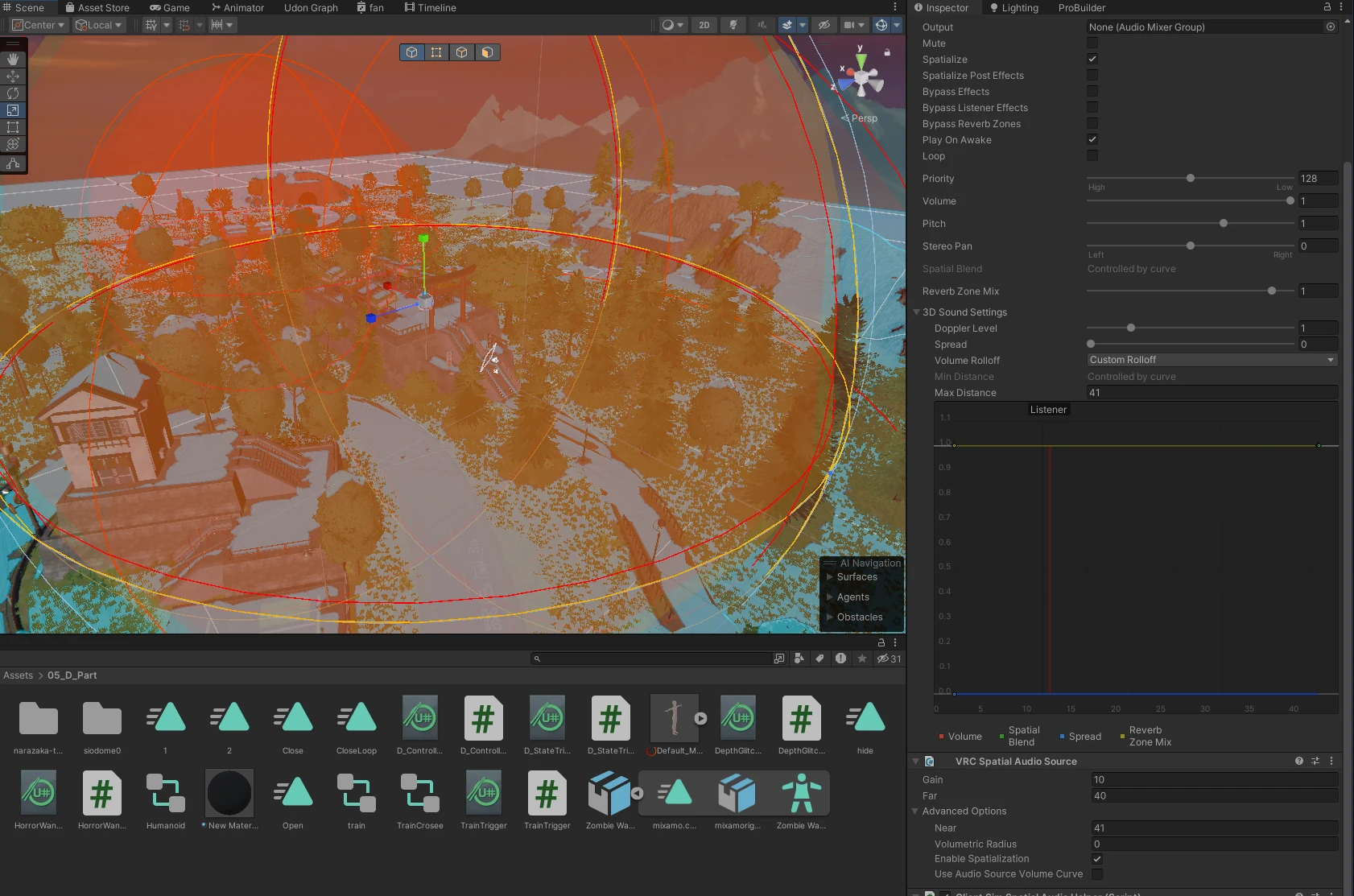Select the TrainCrosee prefab asset
Viewport: 1354px width, 896px height.
pyautogui.click(x=420, y=799)
